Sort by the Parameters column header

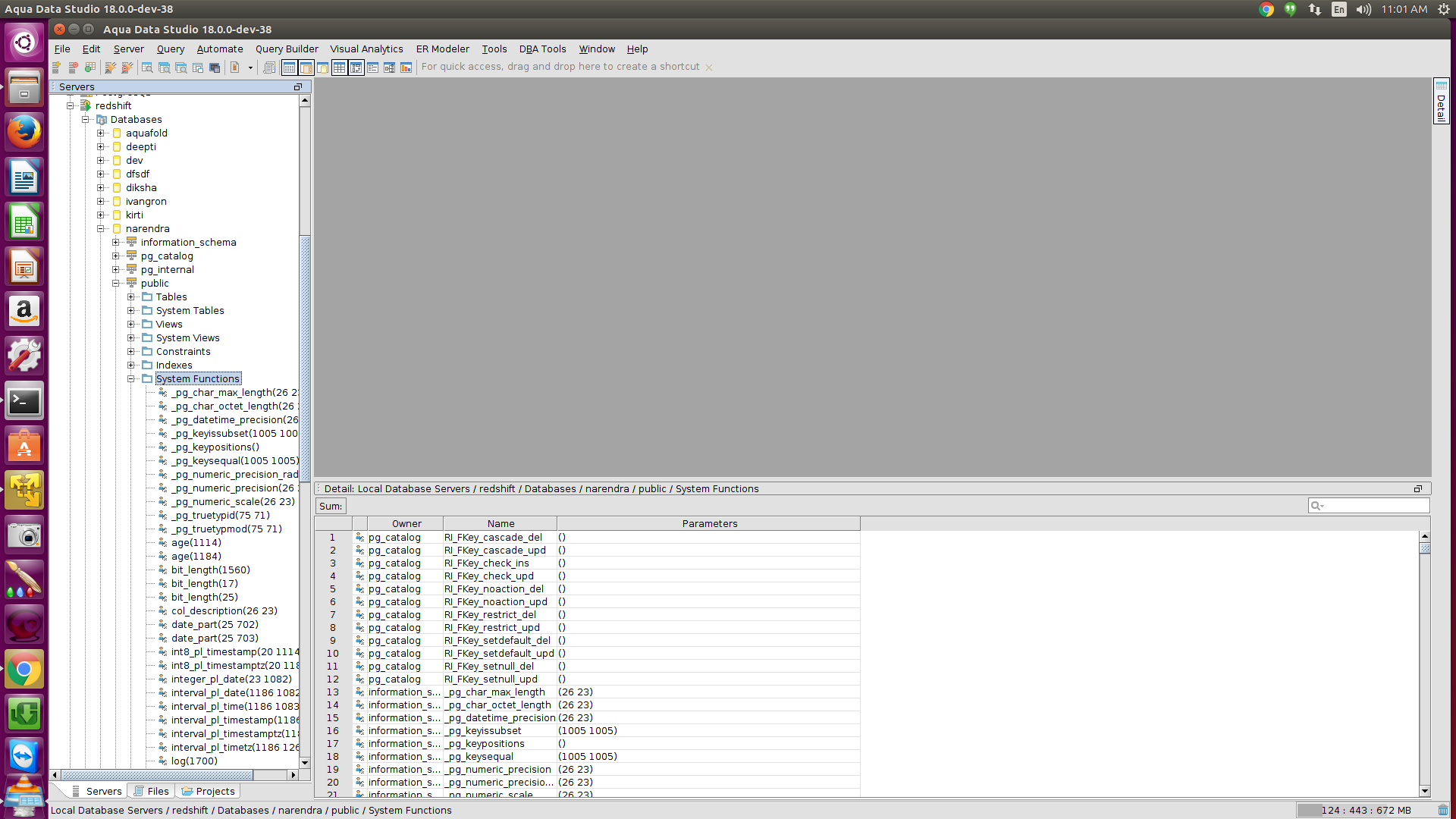(x=709, y=524)
